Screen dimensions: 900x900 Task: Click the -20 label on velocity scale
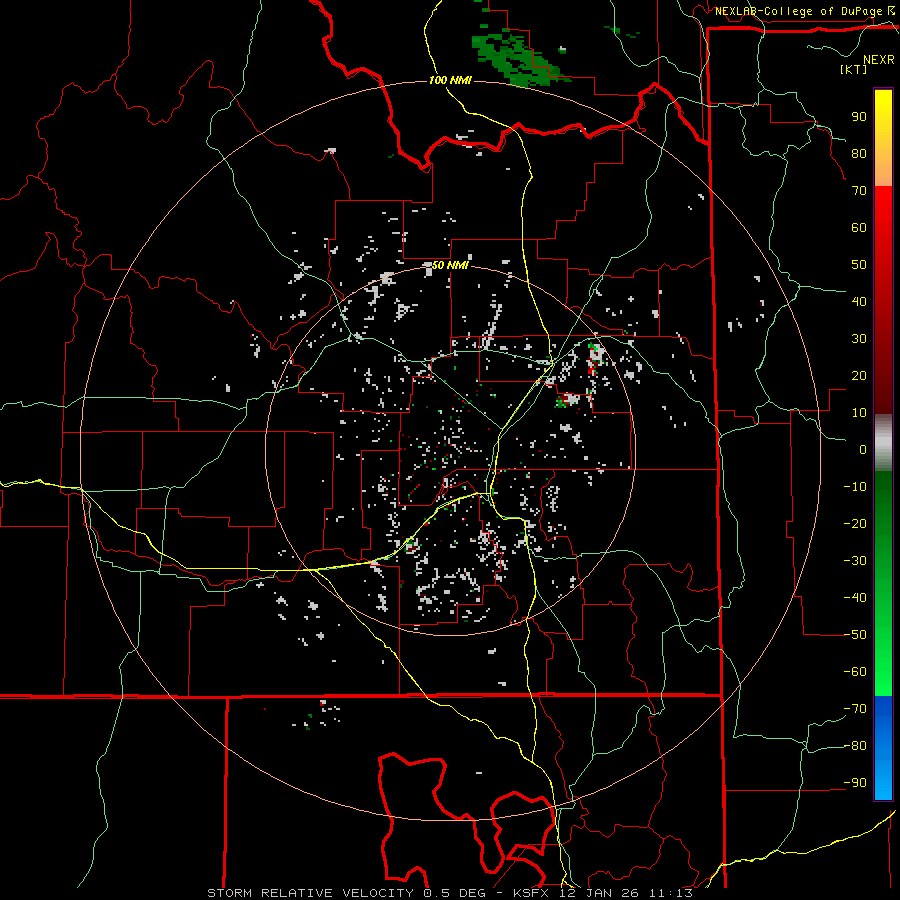click(x=855, y=524)
